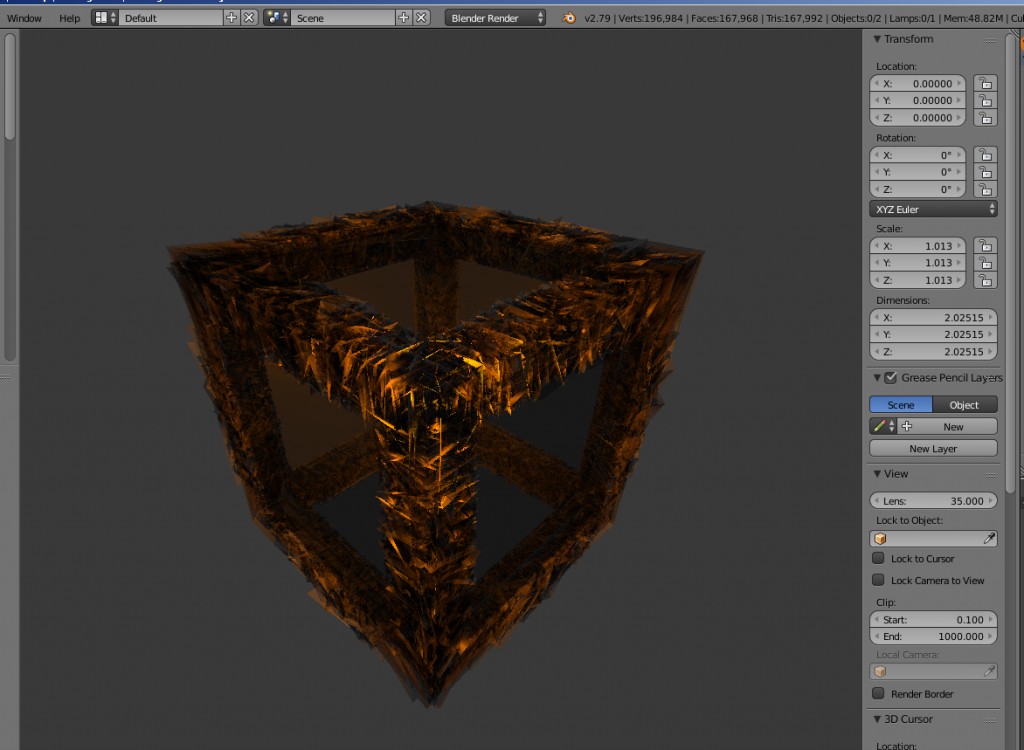Image resolution: width=1024 pixels, height=750 pixels.
Task: Click the lock icon beside Location X
Action: pyautogui.click(x=985, y=84)
